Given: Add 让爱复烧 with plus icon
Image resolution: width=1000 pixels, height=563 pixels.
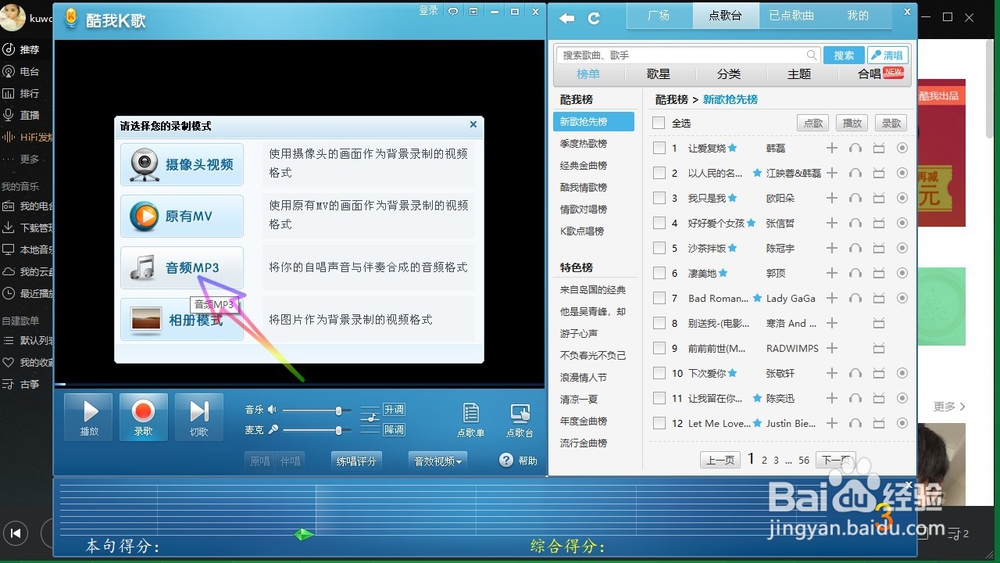Looking at the screenshot, I should (x=832, y=148).
